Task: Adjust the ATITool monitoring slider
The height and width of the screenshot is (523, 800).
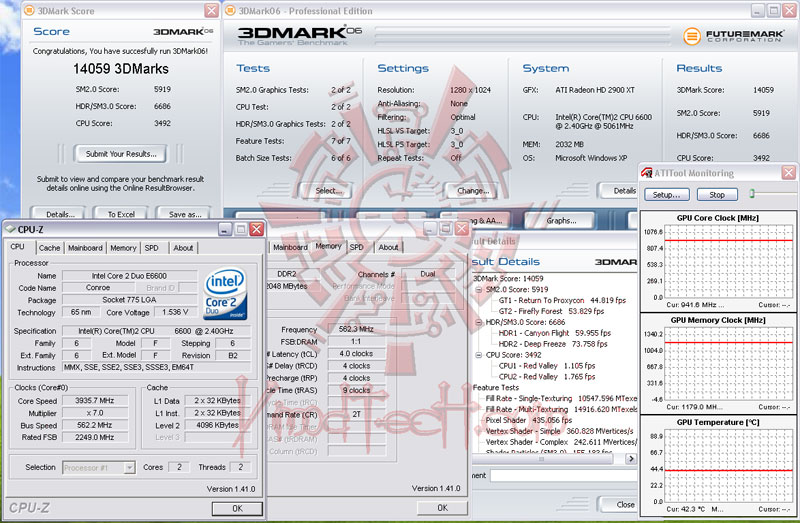Action: 752,193
